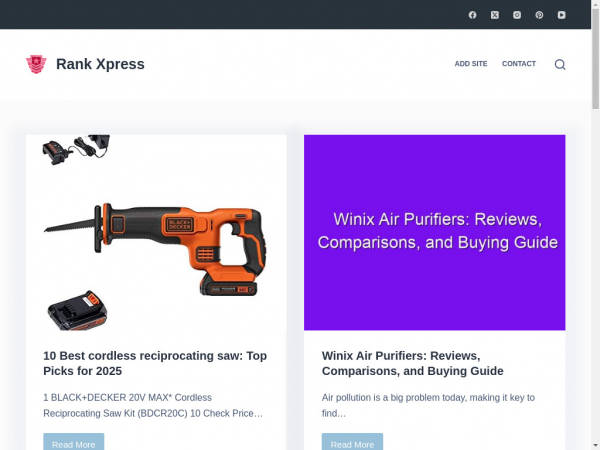The image size is (600, 450).
Task: Open the ADD SITE menu item
Action: coord(471,64)
